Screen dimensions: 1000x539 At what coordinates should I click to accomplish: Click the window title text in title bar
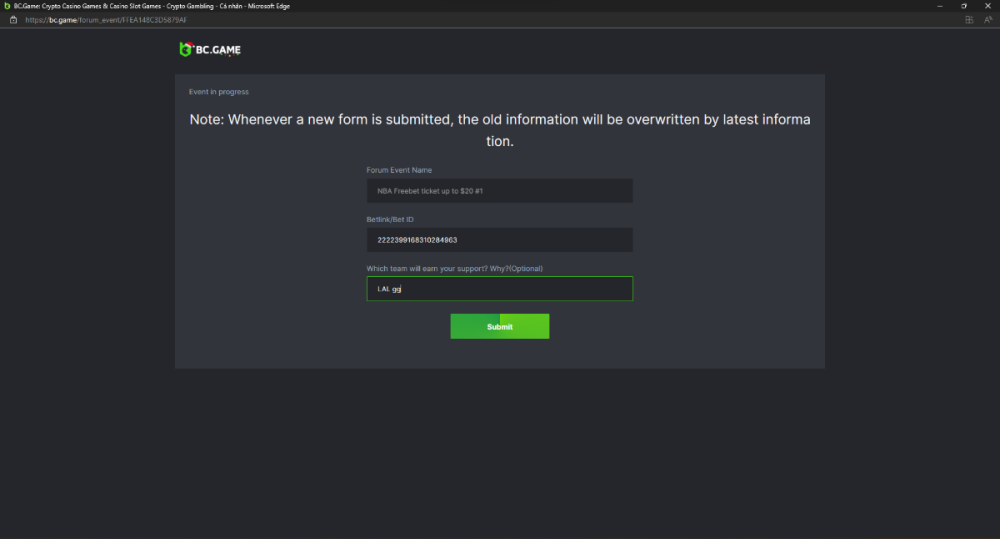(x=140, y=6)
